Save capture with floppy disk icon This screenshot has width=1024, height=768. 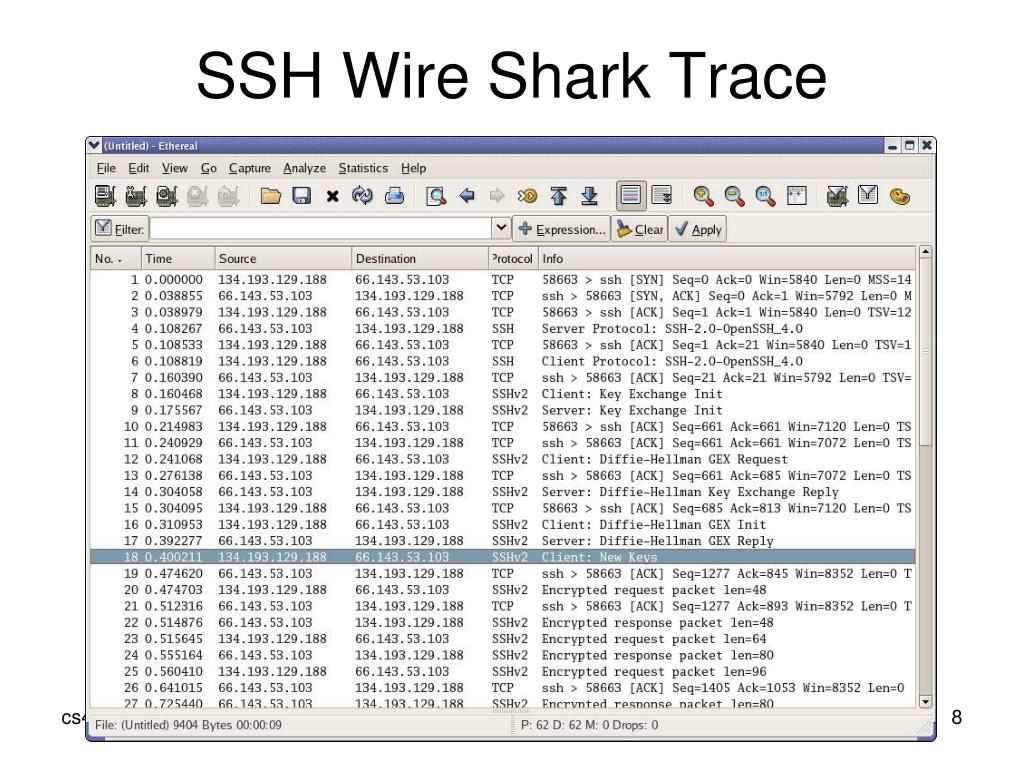(x=301, y=196)
